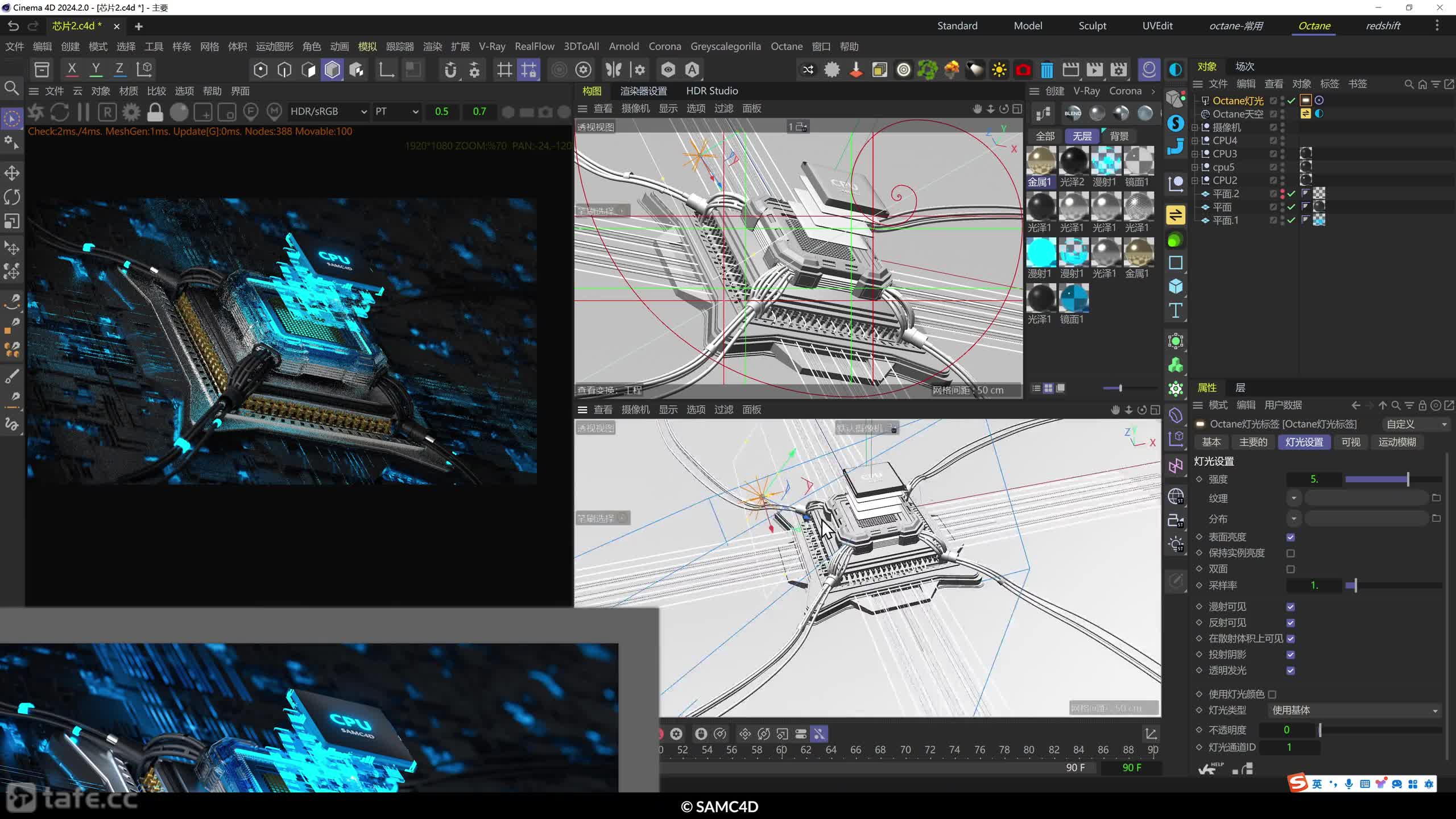
Task: Enable the 双面 checkbox
Action: [1290, 569]
